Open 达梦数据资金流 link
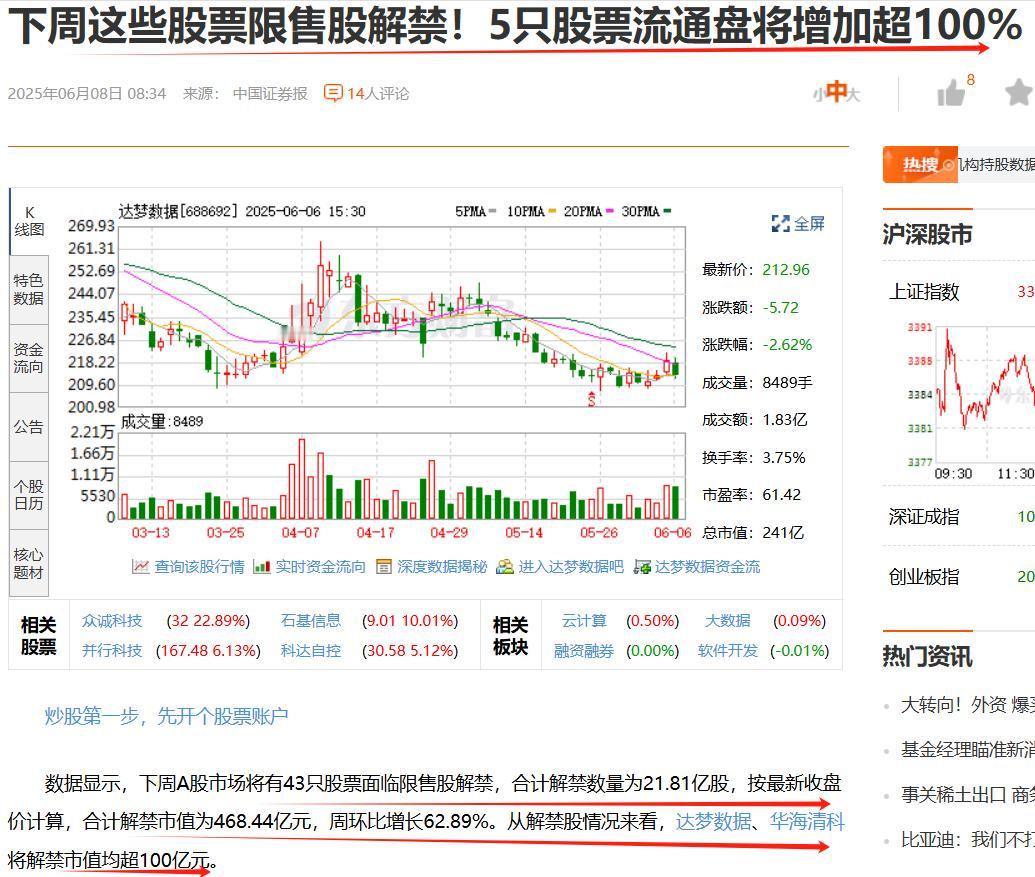This screenshot has width=1035, height=877. [708, 567]
